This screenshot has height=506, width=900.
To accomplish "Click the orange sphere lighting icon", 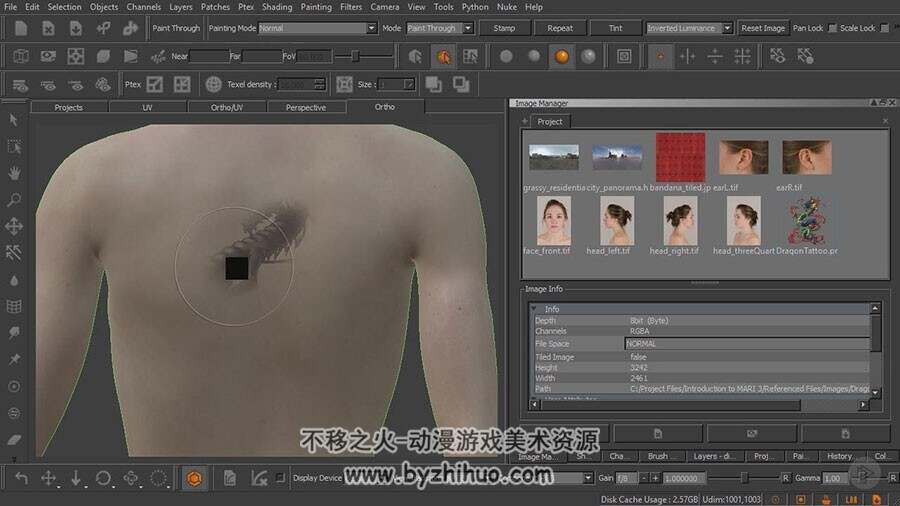I will pyautogui.click(x=561, y=56).
